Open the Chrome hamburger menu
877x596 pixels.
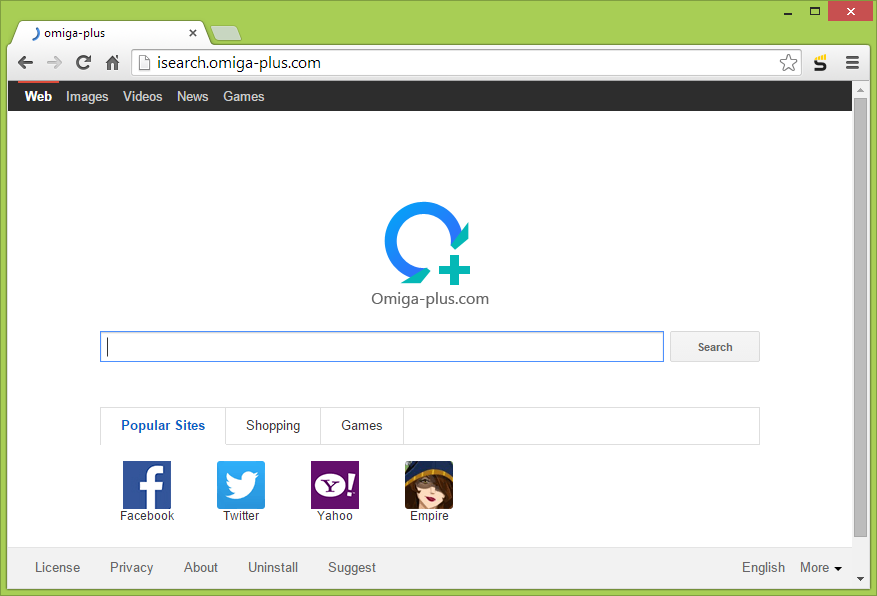(x=852, y=63)
